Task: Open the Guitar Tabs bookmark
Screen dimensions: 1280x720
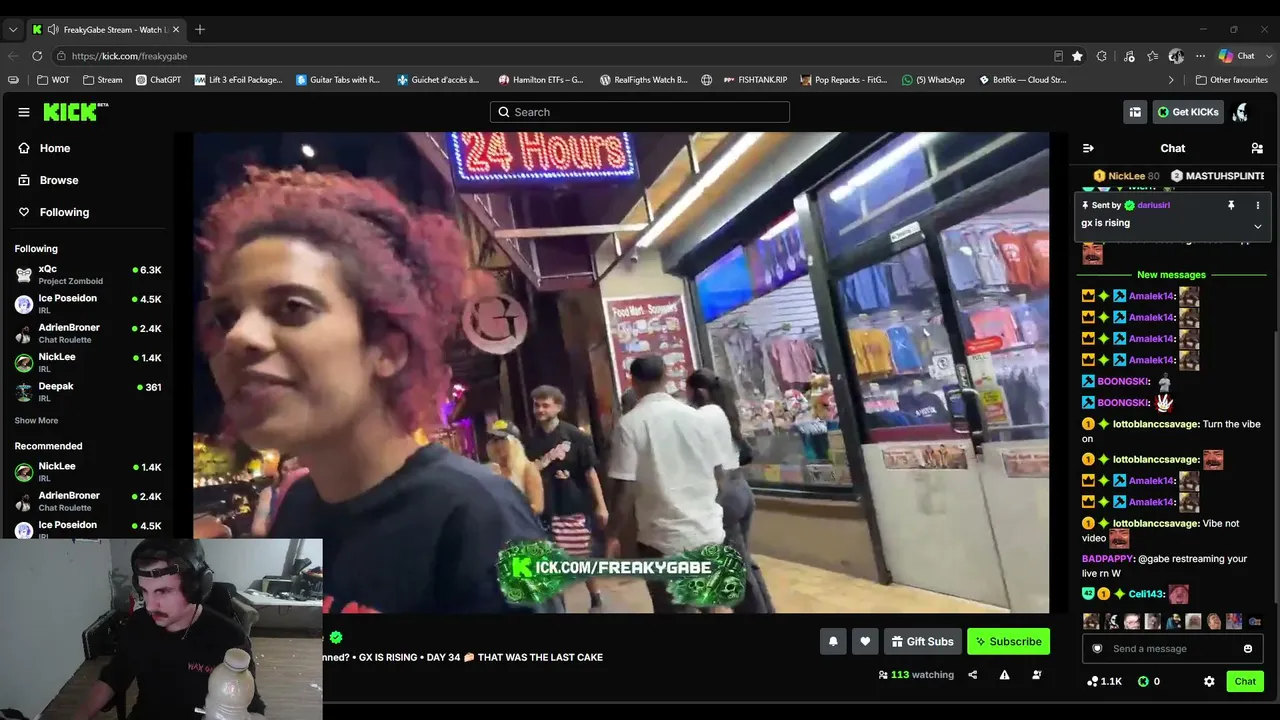Action: pyautogui.click(x=338, y=80)
